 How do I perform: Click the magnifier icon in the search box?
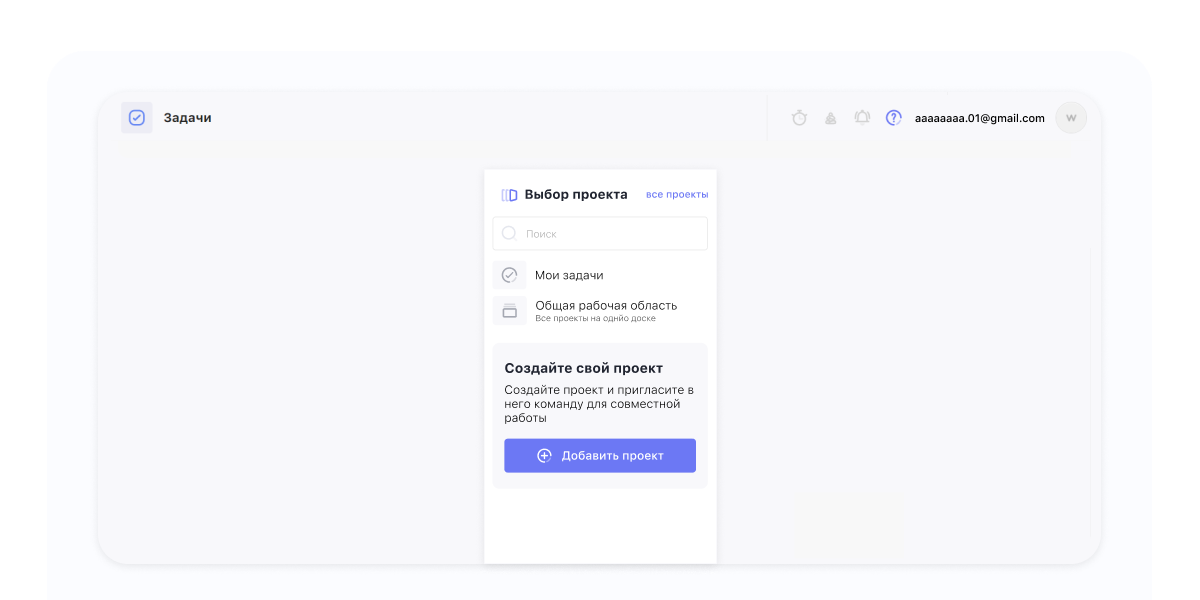[509, 233]
